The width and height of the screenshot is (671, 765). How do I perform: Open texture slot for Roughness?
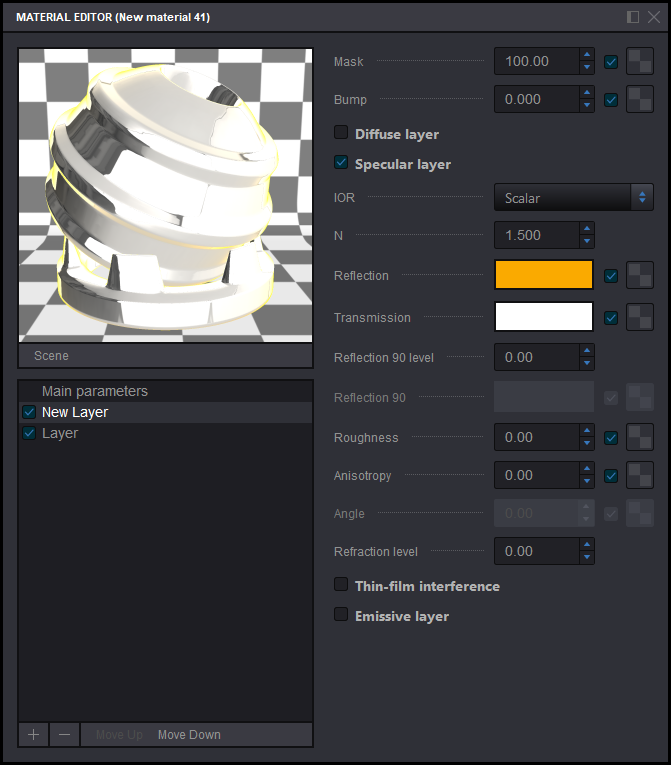(640, 437)
